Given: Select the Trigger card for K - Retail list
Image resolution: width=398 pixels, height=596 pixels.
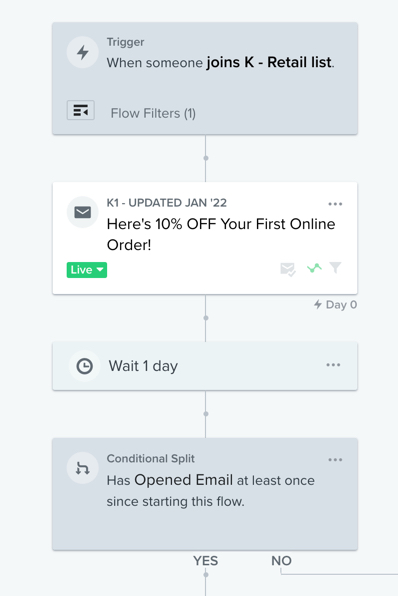Looking at the screenshot, I should click(205, 78).
